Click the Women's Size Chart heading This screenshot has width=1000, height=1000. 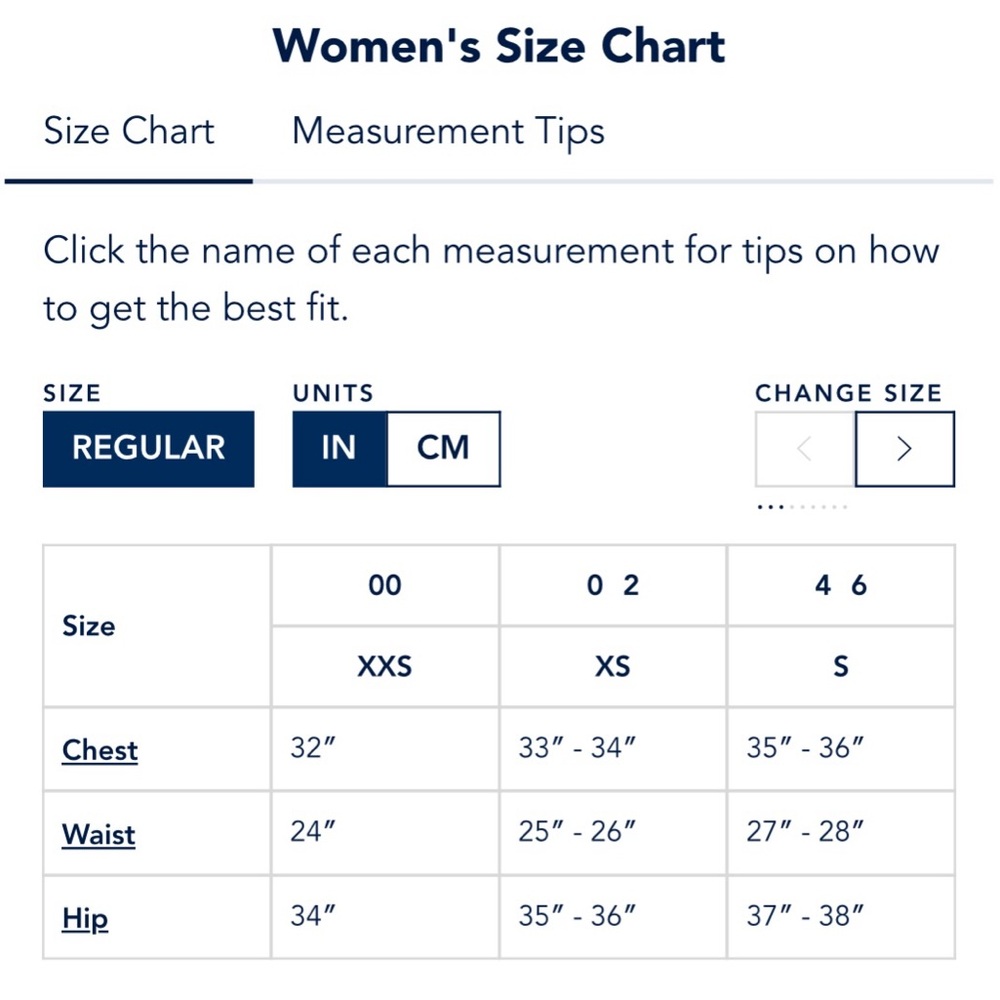pos(499,46)
